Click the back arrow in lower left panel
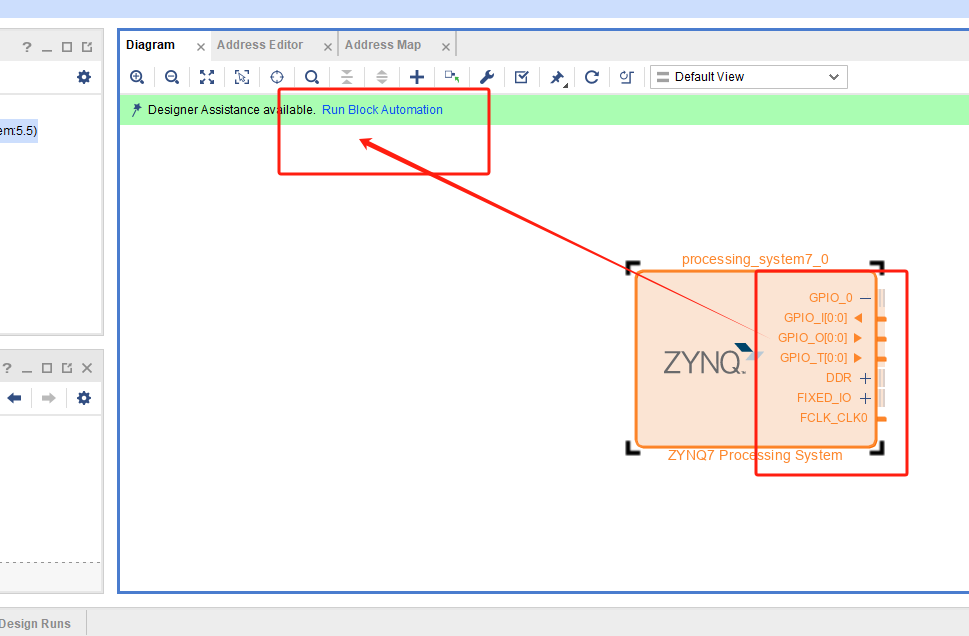The height and width of the screenshot is (636, 969). (x=15, y=398)
